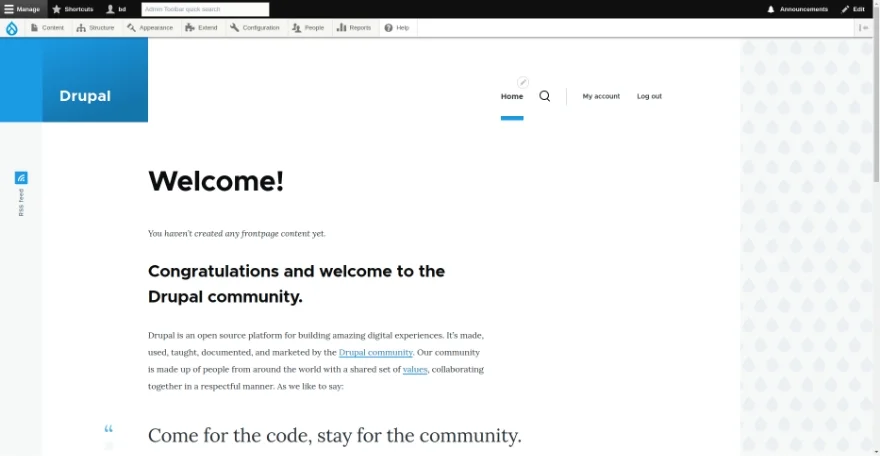
Task: Open the Appearance admin menu
Action: pyautogui.click(x=150, y=27)
